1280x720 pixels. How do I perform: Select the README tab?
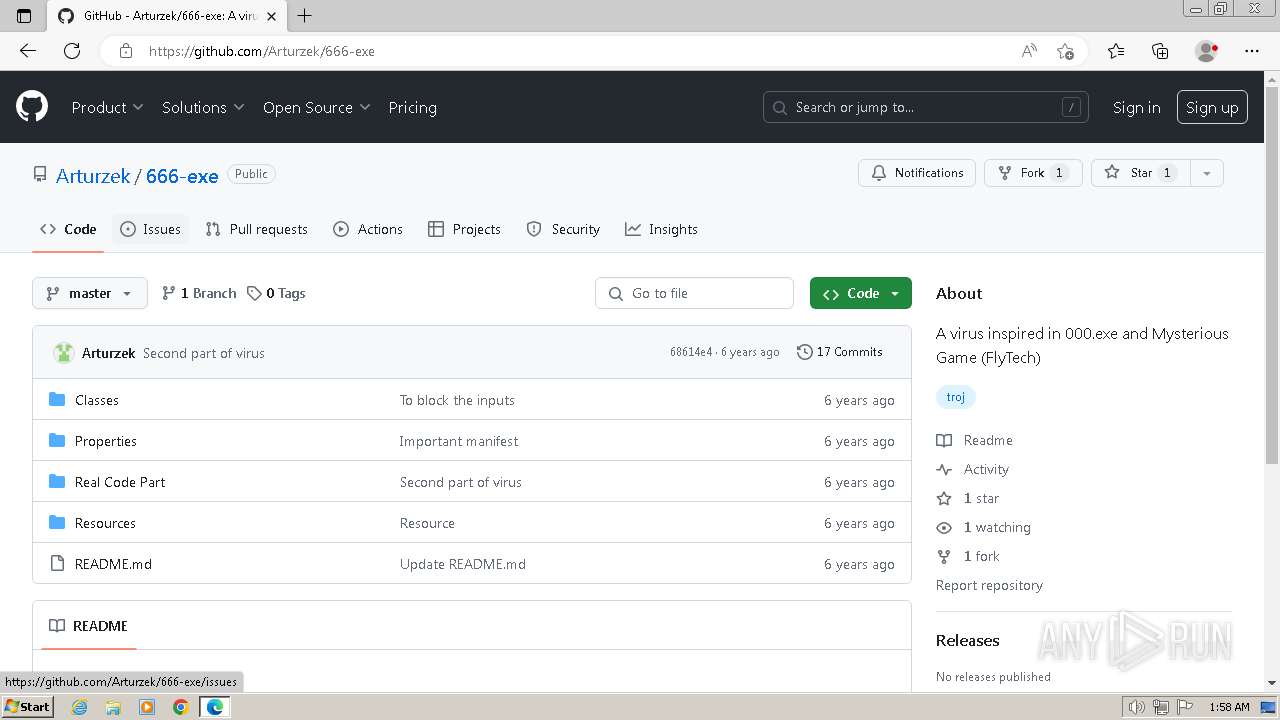[88, 626]
